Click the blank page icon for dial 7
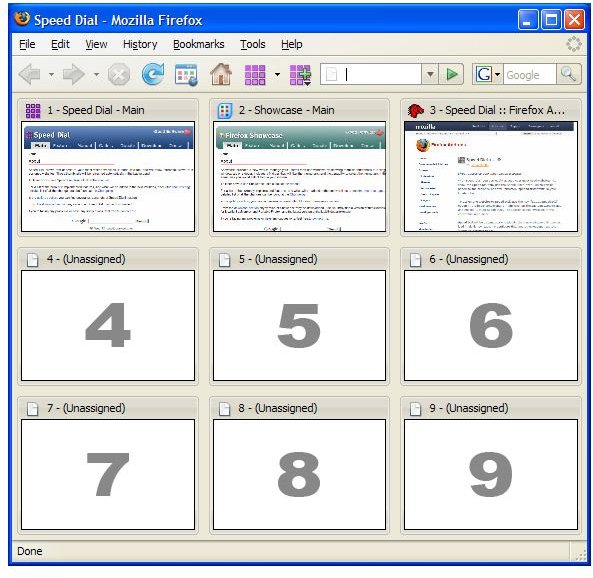This screenshot has height=578, width=593. coord(33,409)
